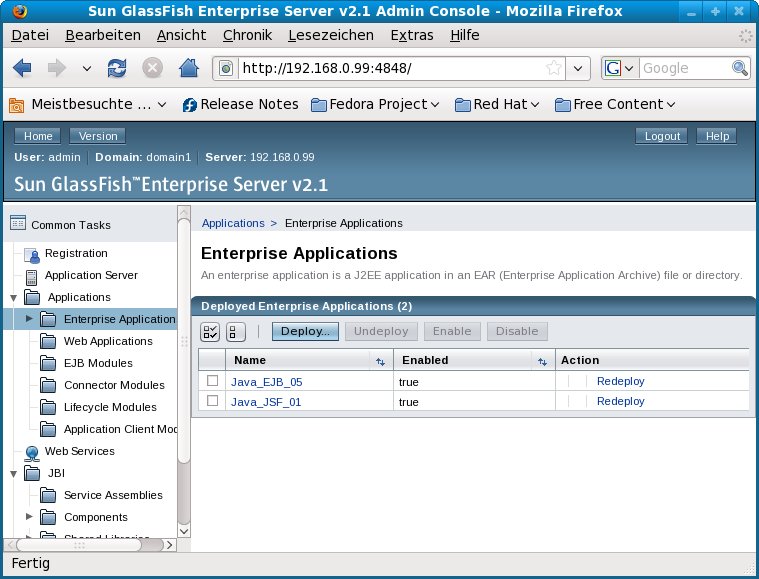The image size is (759, 579).
Task: Expand the Components tree node
Action: coord(29,517)
